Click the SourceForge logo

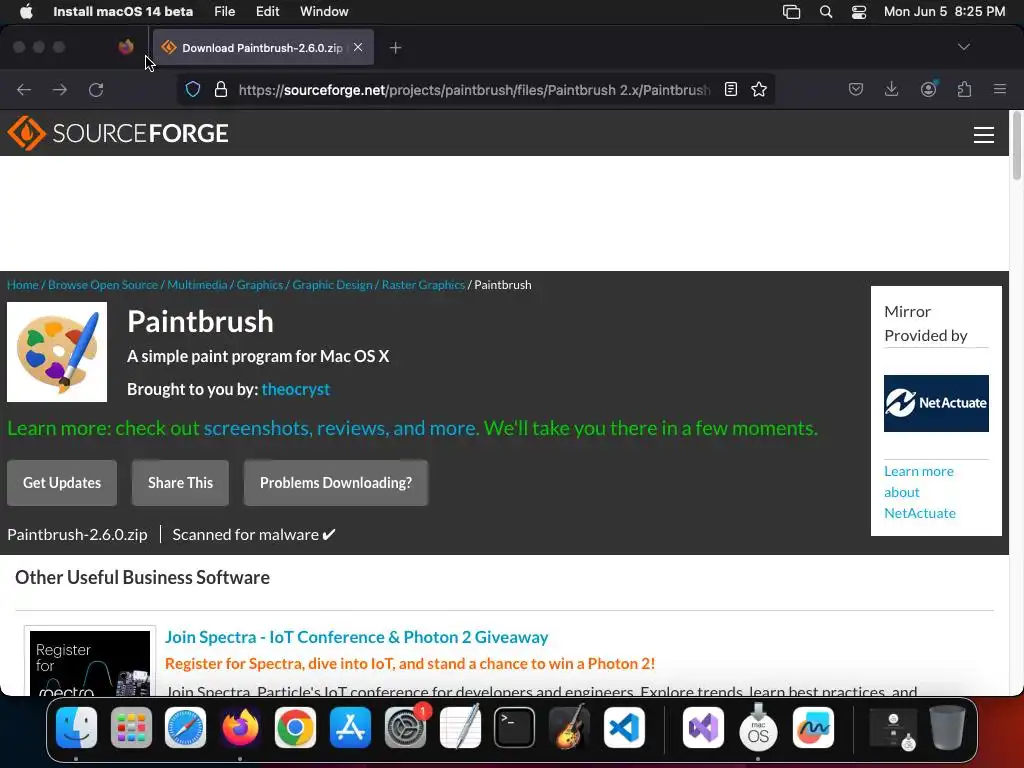tap(118, 133)
